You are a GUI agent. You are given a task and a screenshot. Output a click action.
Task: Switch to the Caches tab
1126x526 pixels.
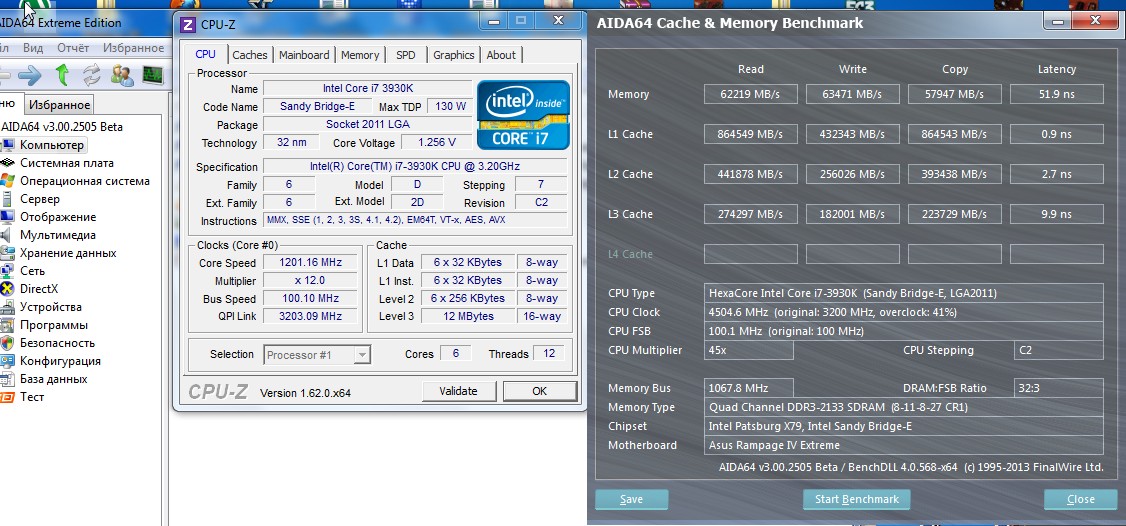(x=250, y=55)
